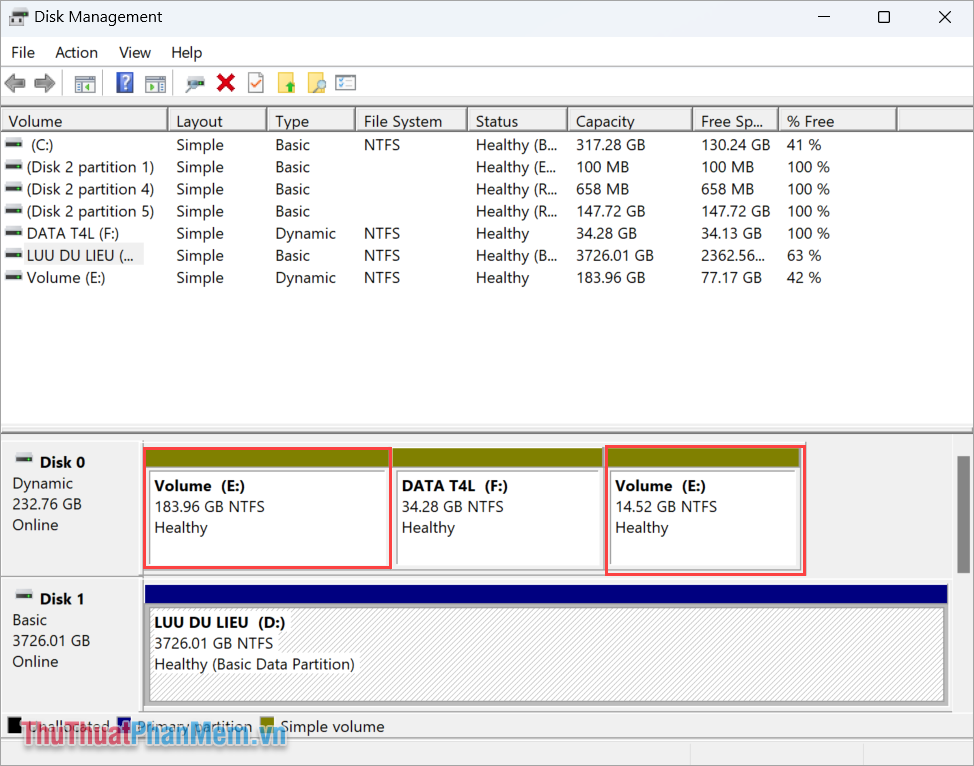Image resolution: width=974 pixels, height=766 pixels.
Task: Click the checklist icon at the toolbar's end
Action: 345,83
